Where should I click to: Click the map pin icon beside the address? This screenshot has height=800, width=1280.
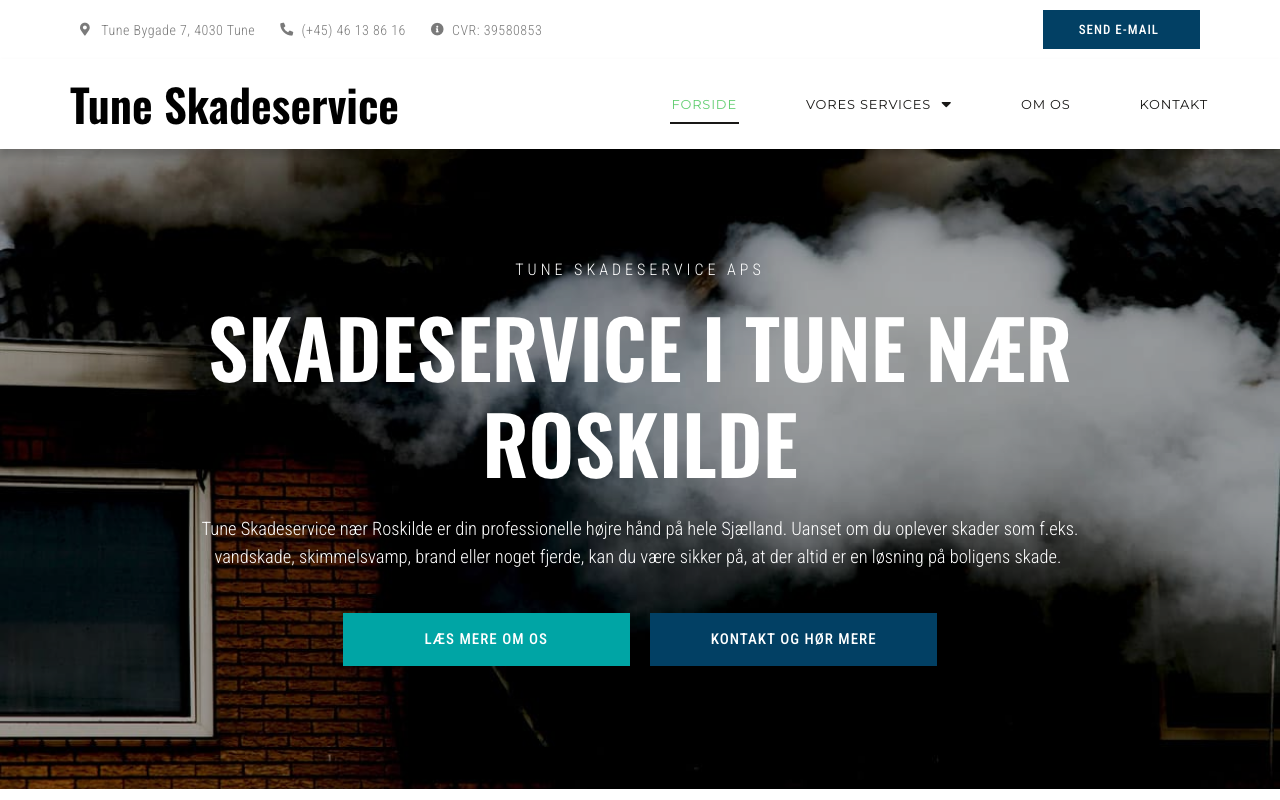[85, 30]
